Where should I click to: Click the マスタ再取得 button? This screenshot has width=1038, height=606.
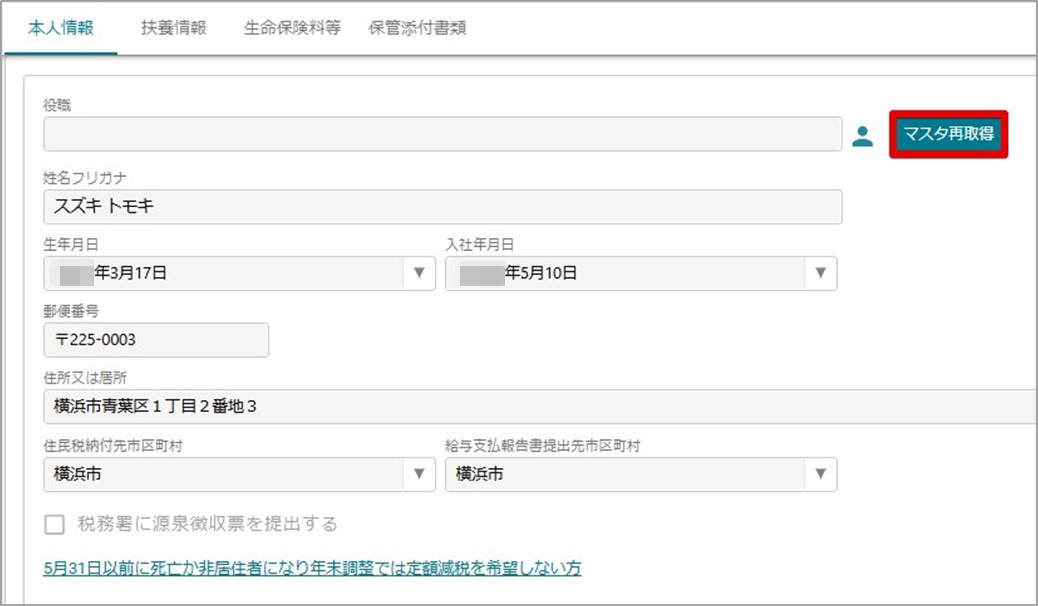(x=949, y=134)
